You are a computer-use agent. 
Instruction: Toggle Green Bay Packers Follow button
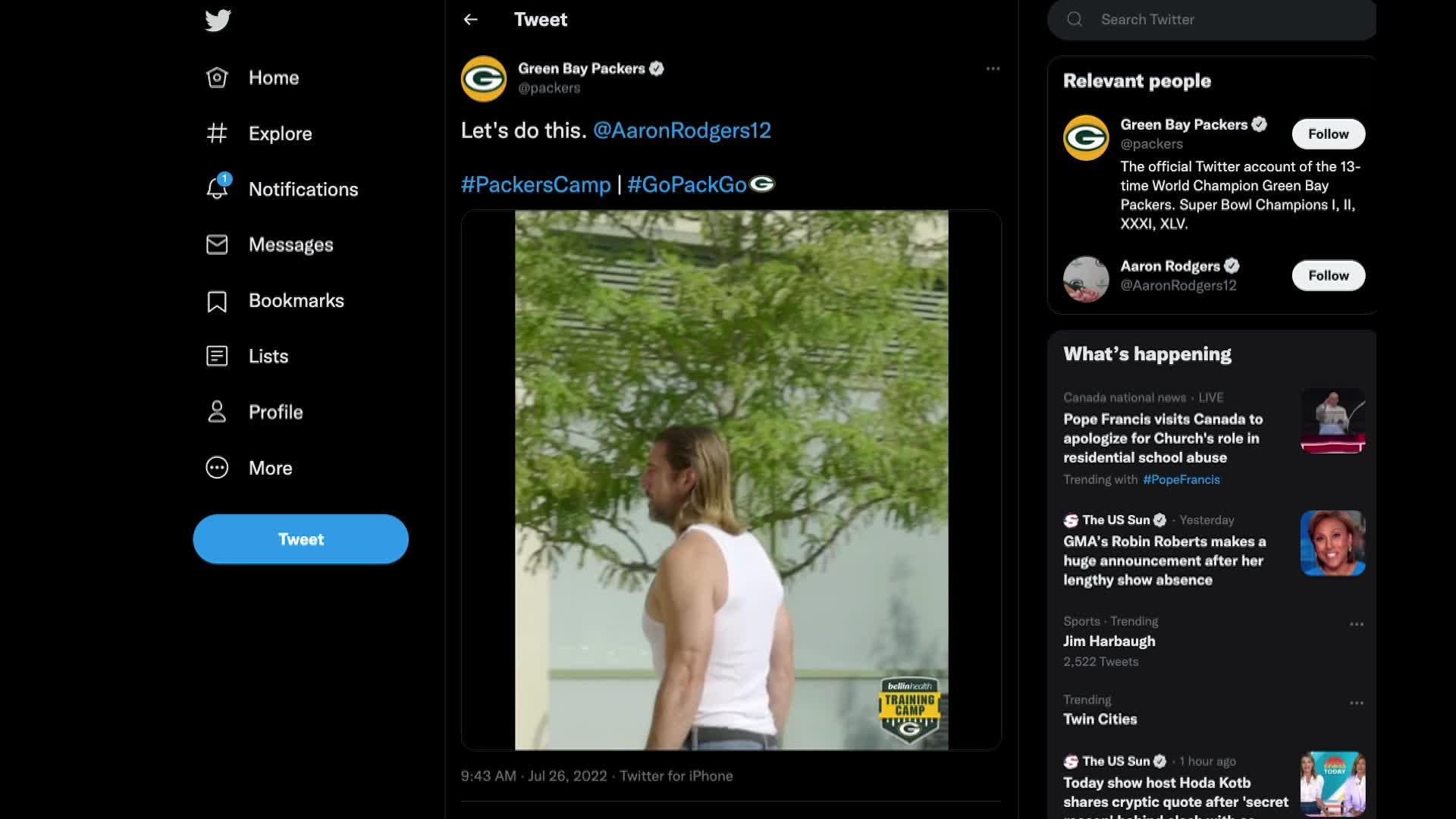click(x=1328, y=133)
